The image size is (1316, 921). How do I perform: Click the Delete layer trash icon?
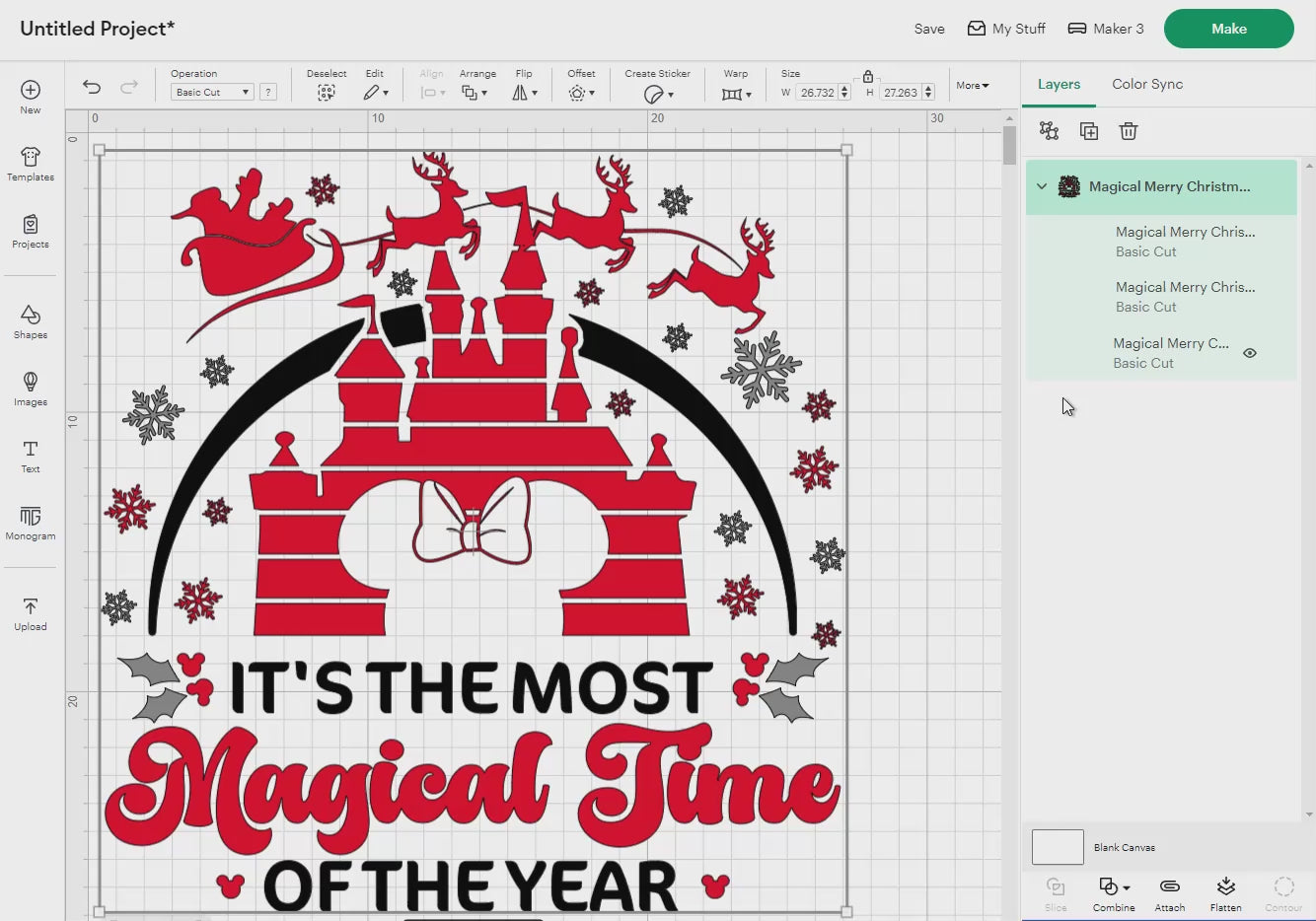coord(1129,131)
